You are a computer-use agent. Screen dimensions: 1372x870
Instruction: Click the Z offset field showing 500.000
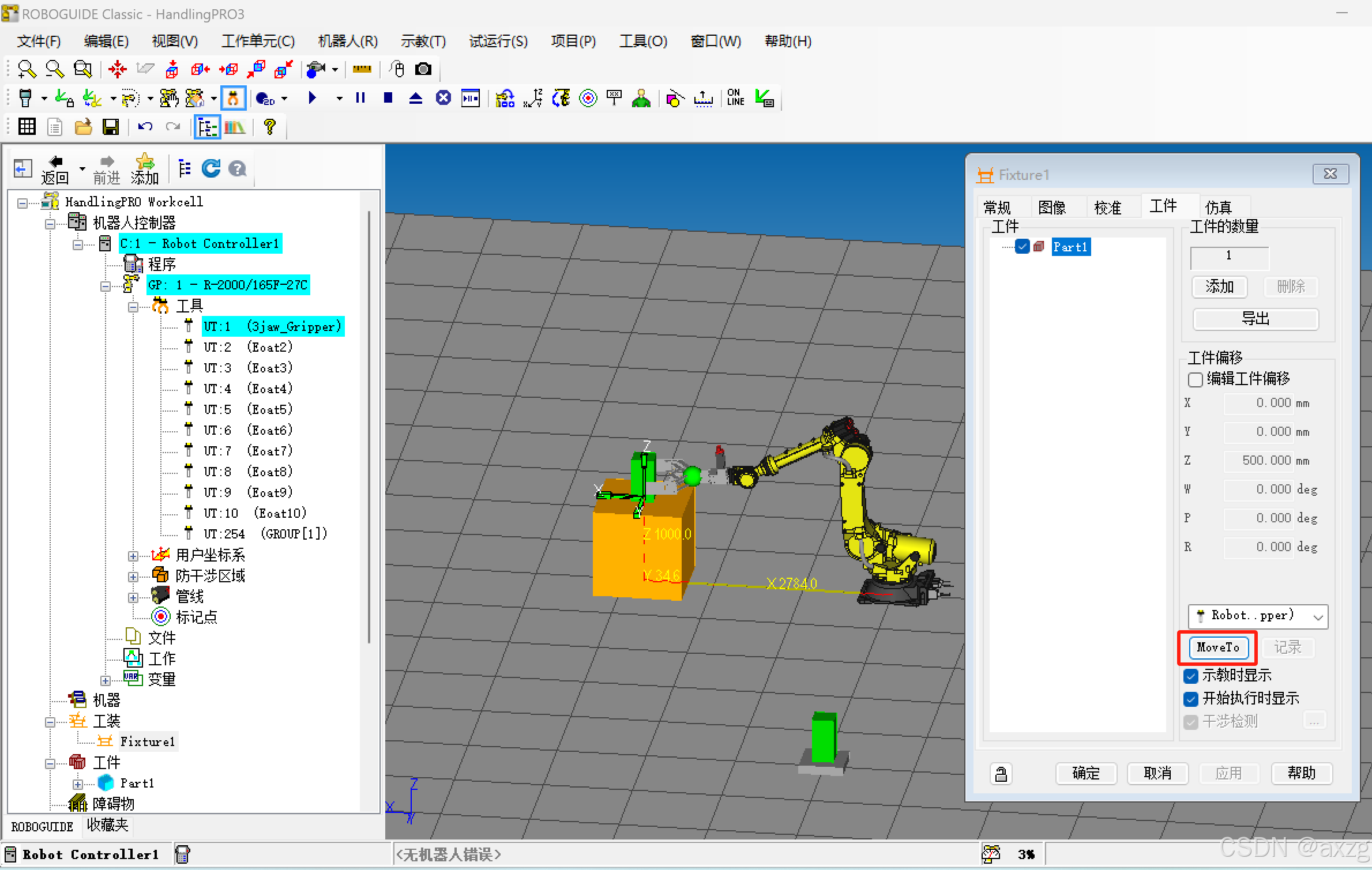point(1259,460)
